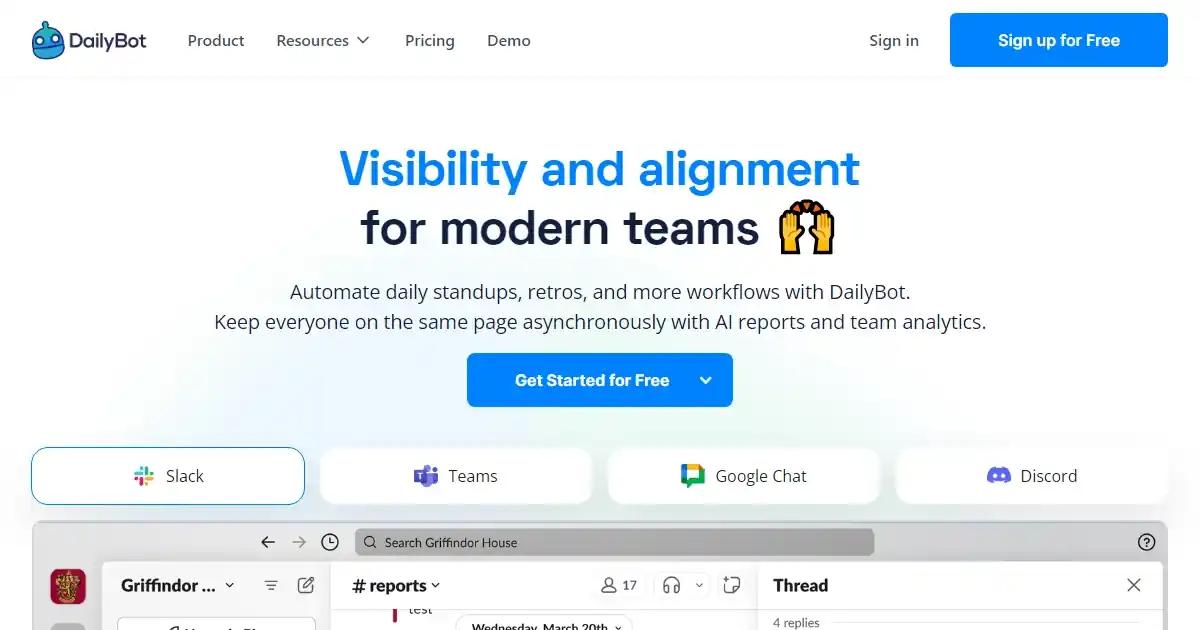This screenshot has width=1200, height=630.
Task: Expand the Resources menu
Action: click(x=323, y=40)
